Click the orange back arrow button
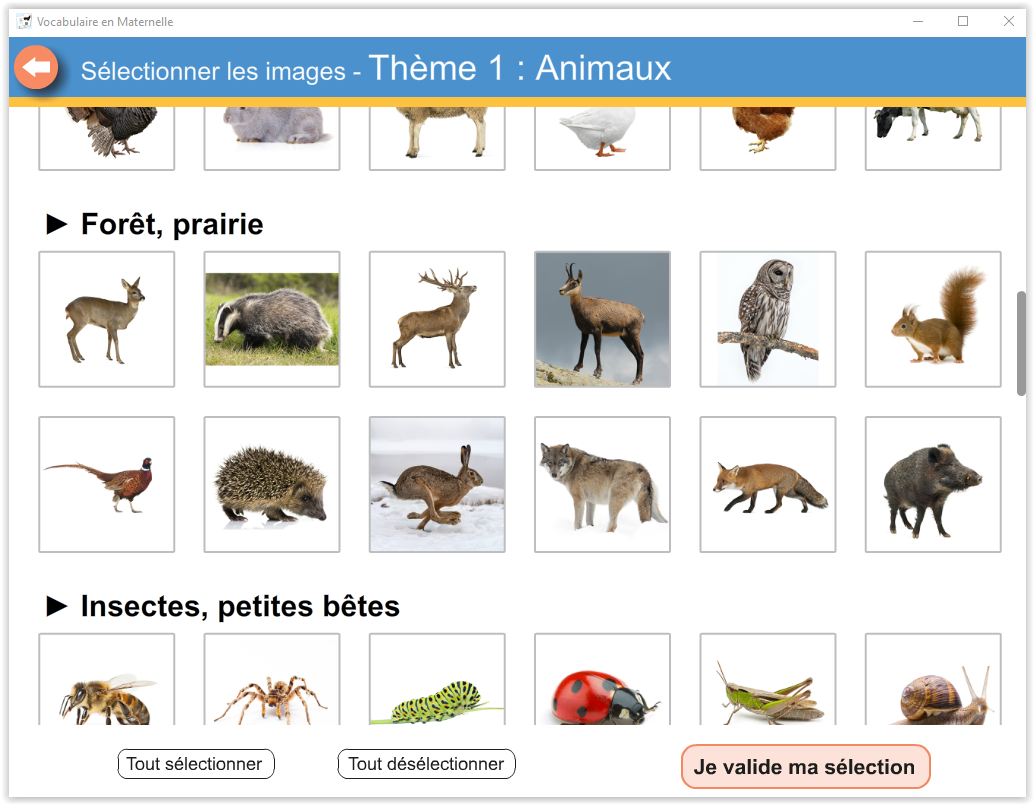Viewport: 1034px width, 805px height. point(36,68)
